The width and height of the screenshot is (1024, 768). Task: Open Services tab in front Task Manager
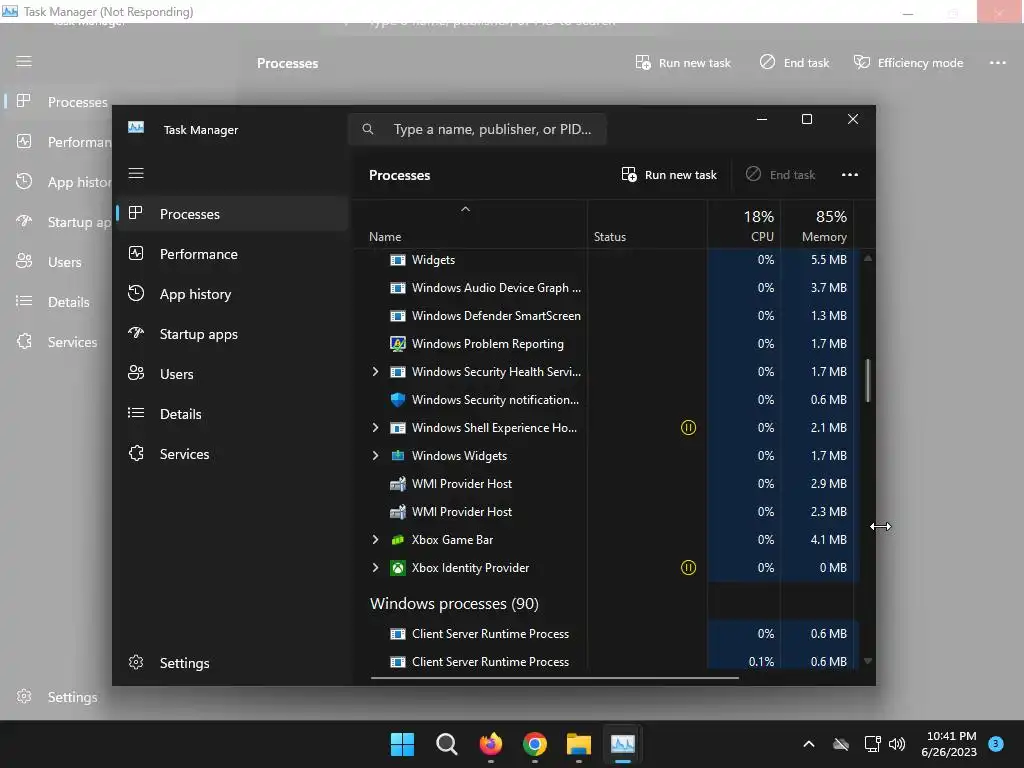click(233, 454)
